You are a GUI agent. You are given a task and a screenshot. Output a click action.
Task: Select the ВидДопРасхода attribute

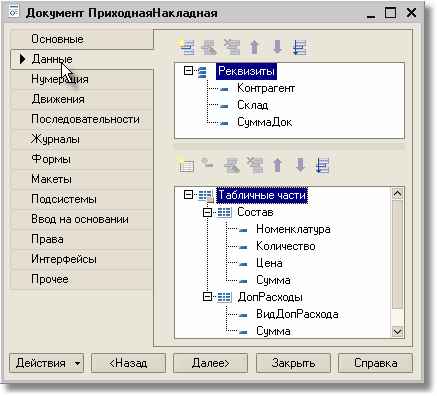297,314
